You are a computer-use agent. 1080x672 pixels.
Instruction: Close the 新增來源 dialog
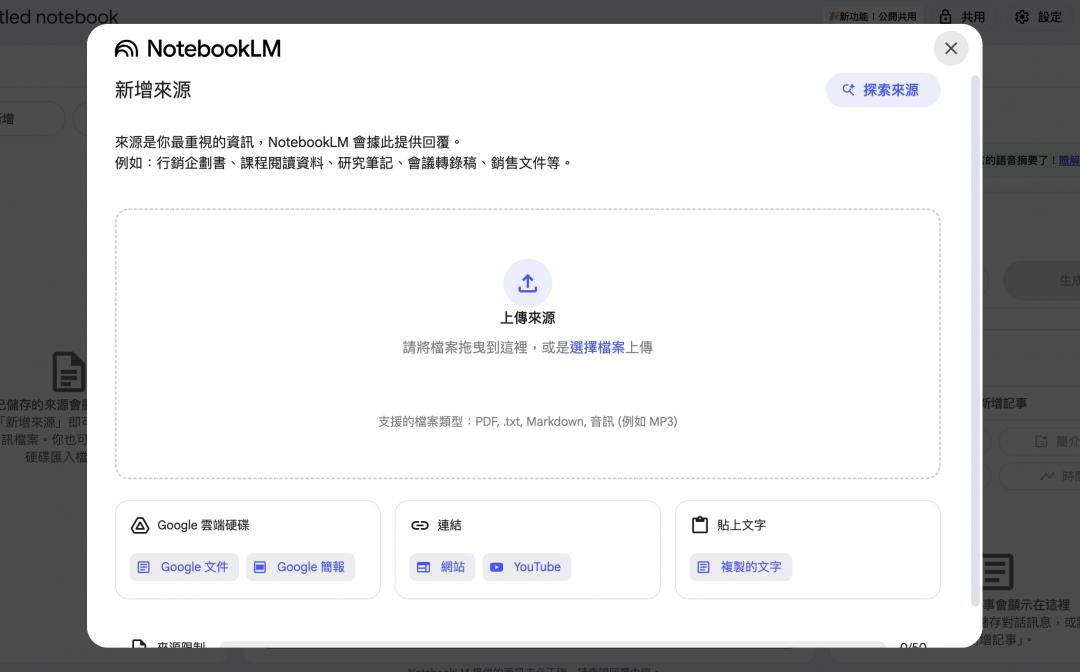(950, 48)
